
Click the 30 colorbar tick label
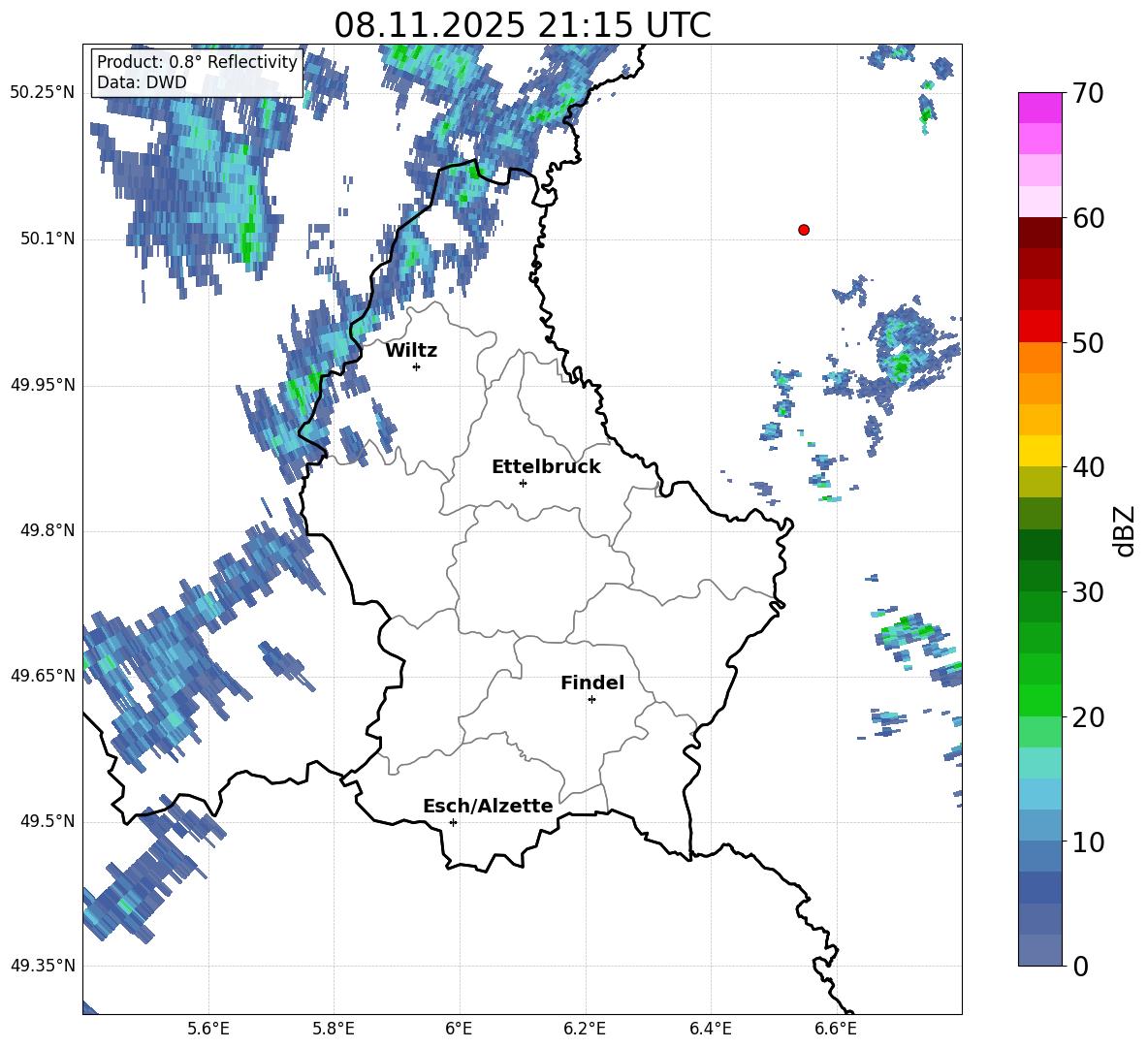1088,591
